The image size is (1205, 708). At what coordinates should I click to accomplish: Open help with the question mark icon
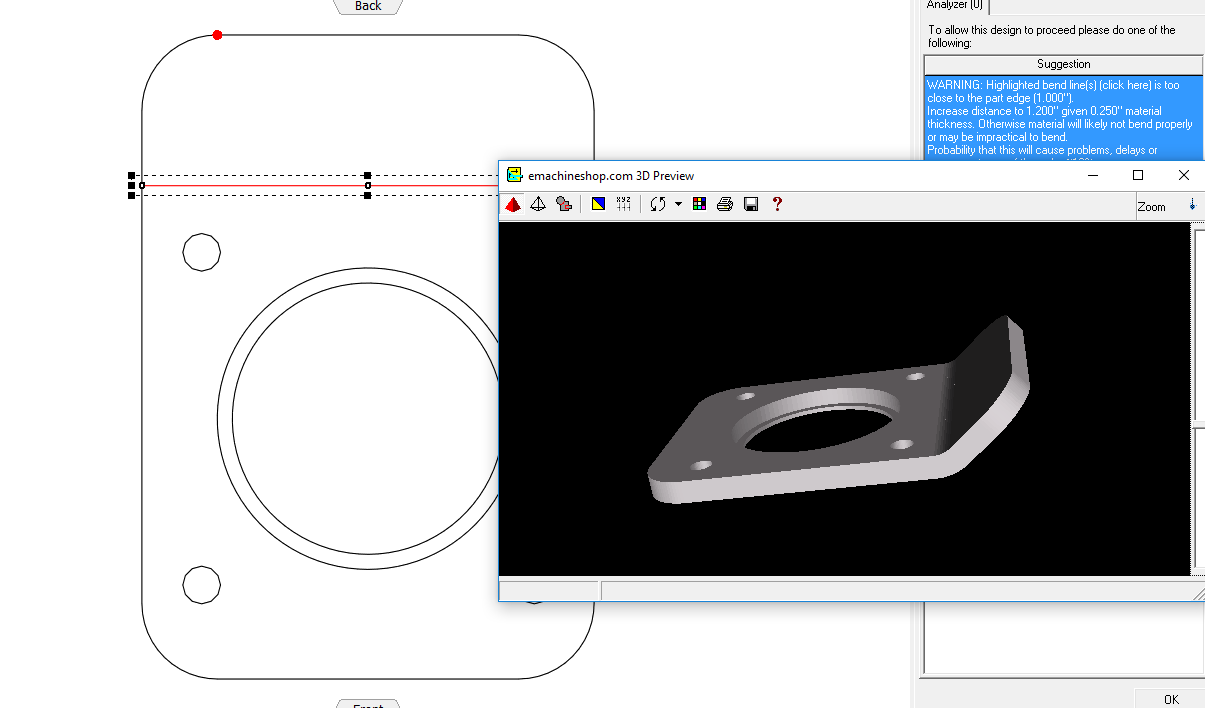[x=777, y=204]
